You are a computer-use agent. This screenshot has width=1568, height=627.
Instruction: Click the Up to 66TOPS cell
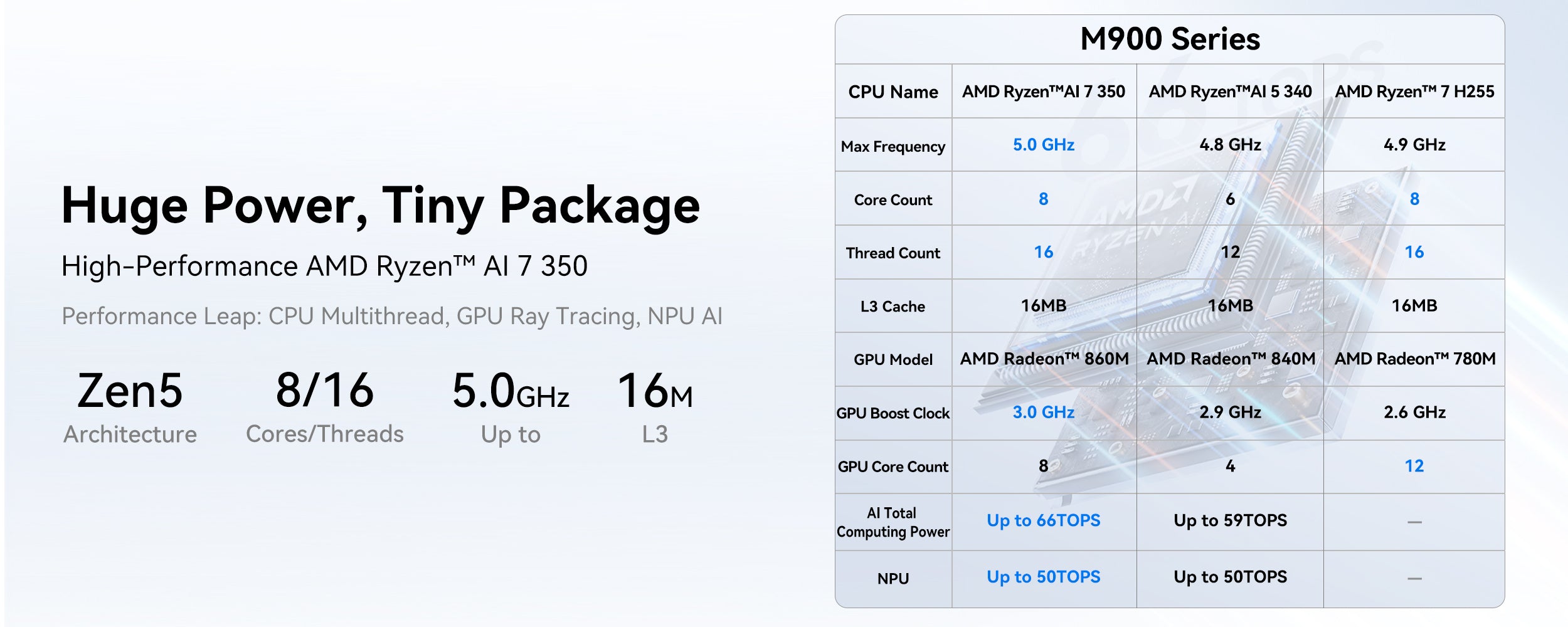[x=1044, y=520]
